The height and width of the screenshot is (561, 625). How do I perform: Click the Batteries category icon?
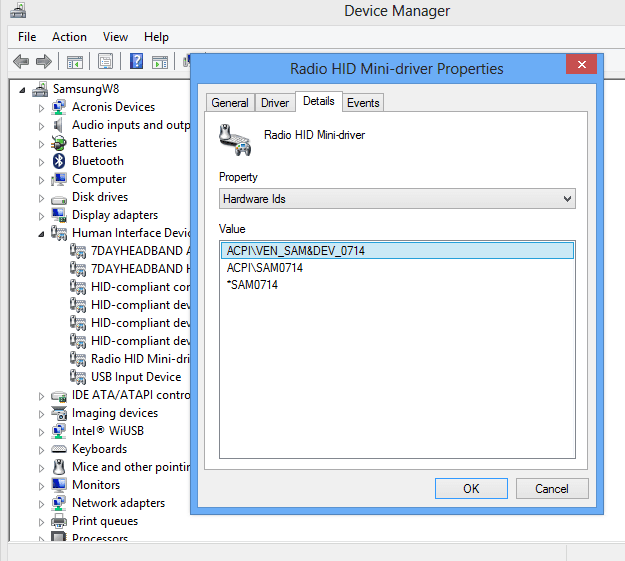(x=60, y=143)
